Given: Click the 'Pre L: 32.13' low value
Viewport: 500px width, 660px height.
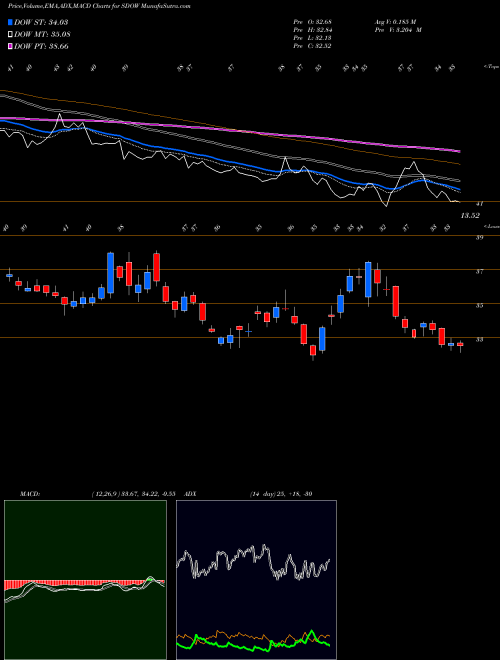Looking at the screenshot, I should tap(312, 38).
